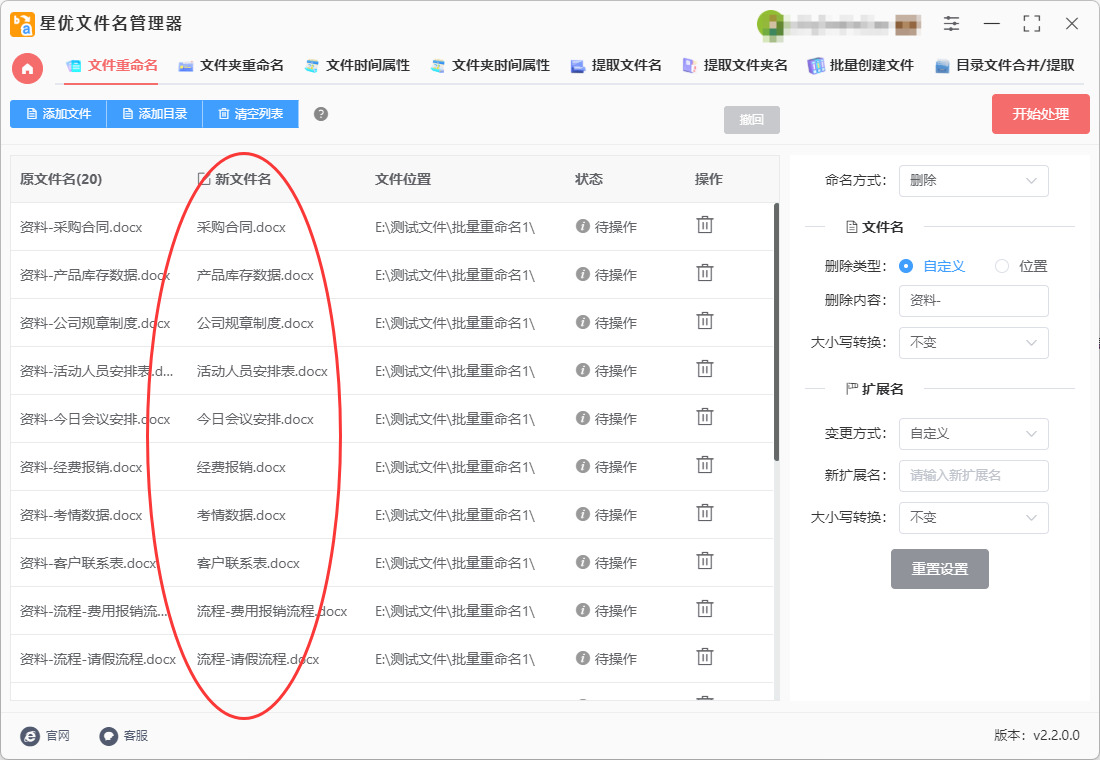The height and width of the screenshot is (760, 1100).
Task: Delete row 活动人员安排表.docx with trash icon
Action: (x=704, y=369)
